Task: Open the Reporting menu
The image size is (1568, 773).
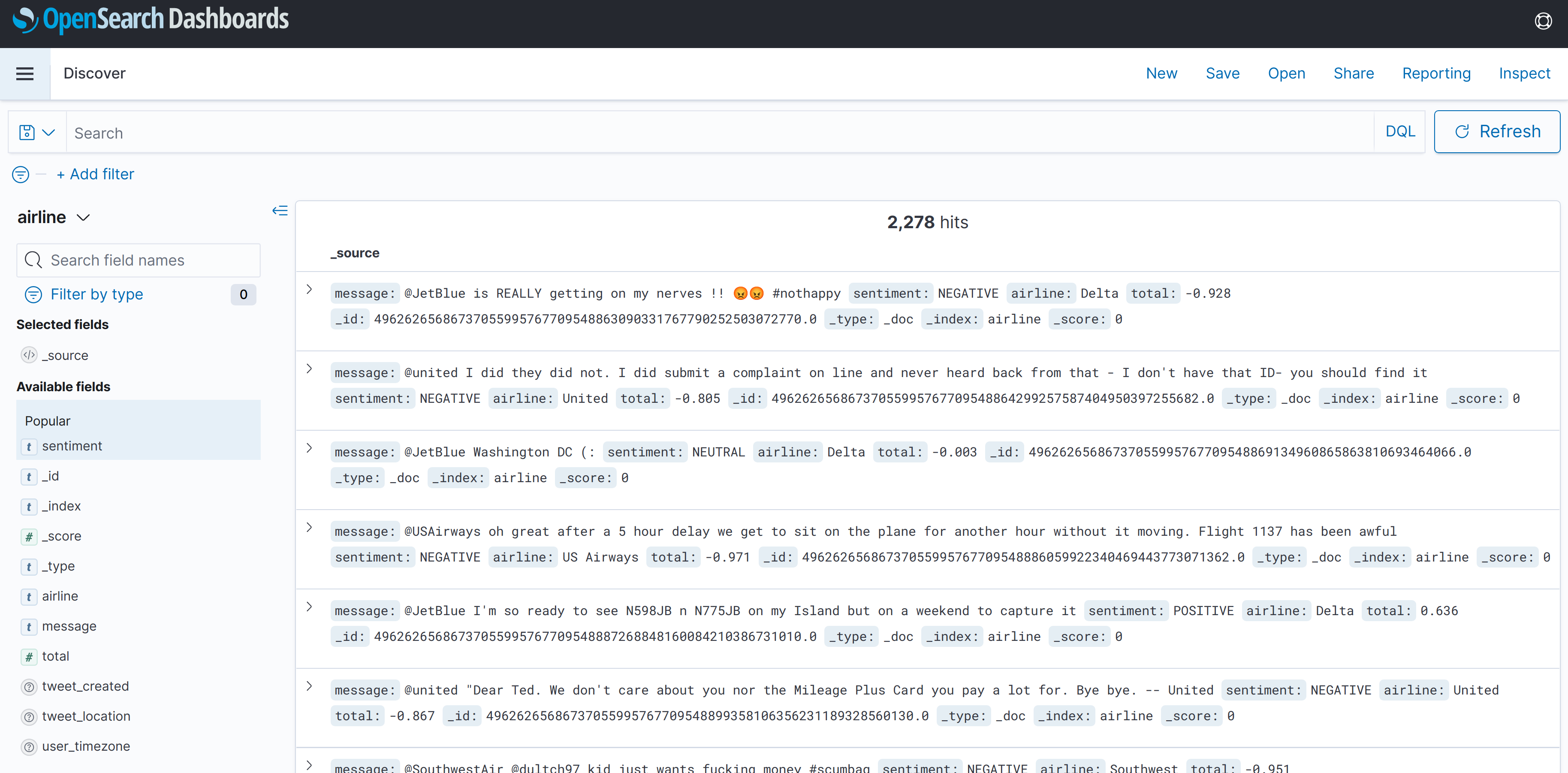Action: click(x=1435, y=74)
